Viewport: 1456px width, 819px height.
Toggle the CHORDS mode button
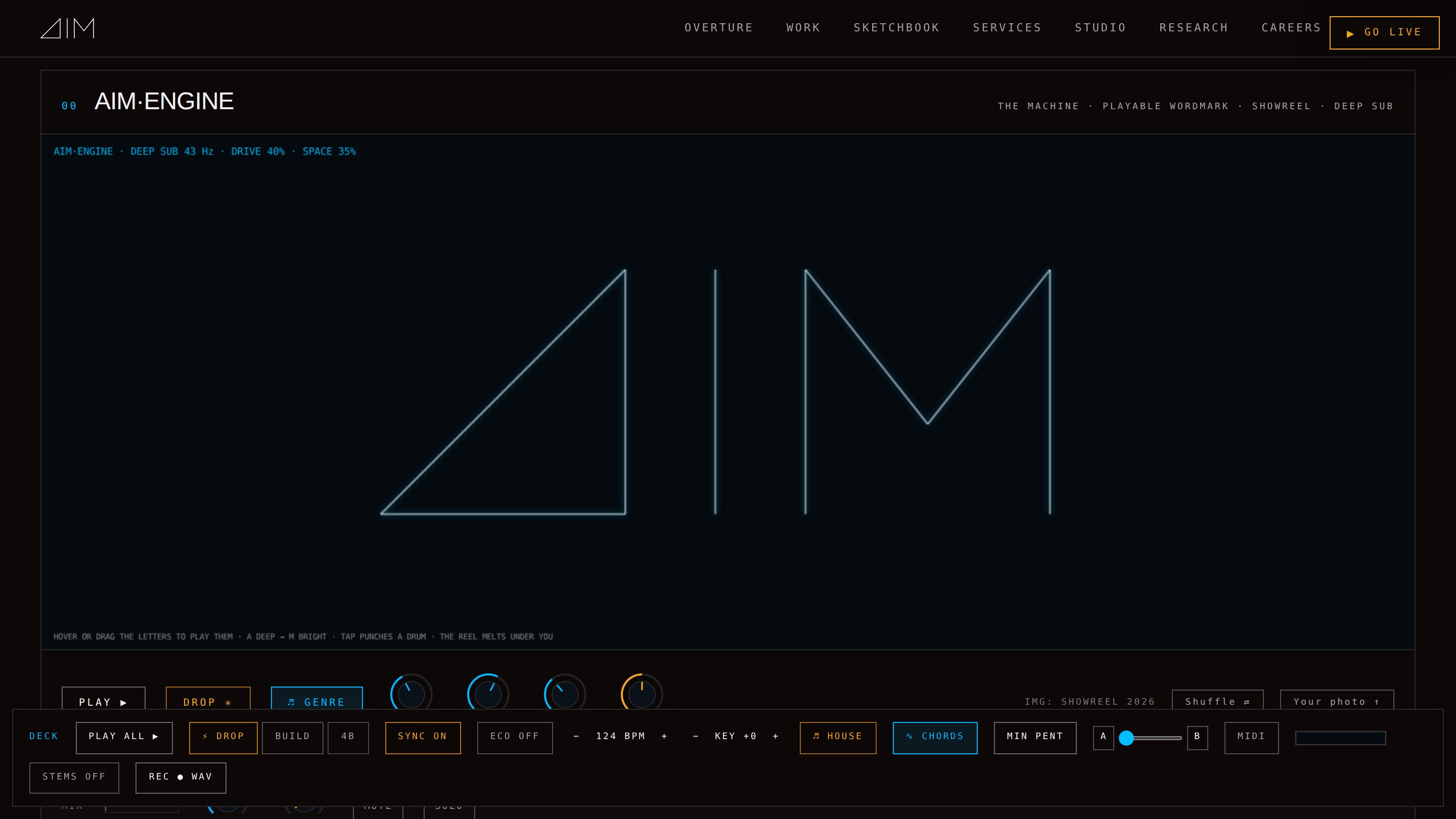point(935,737)
